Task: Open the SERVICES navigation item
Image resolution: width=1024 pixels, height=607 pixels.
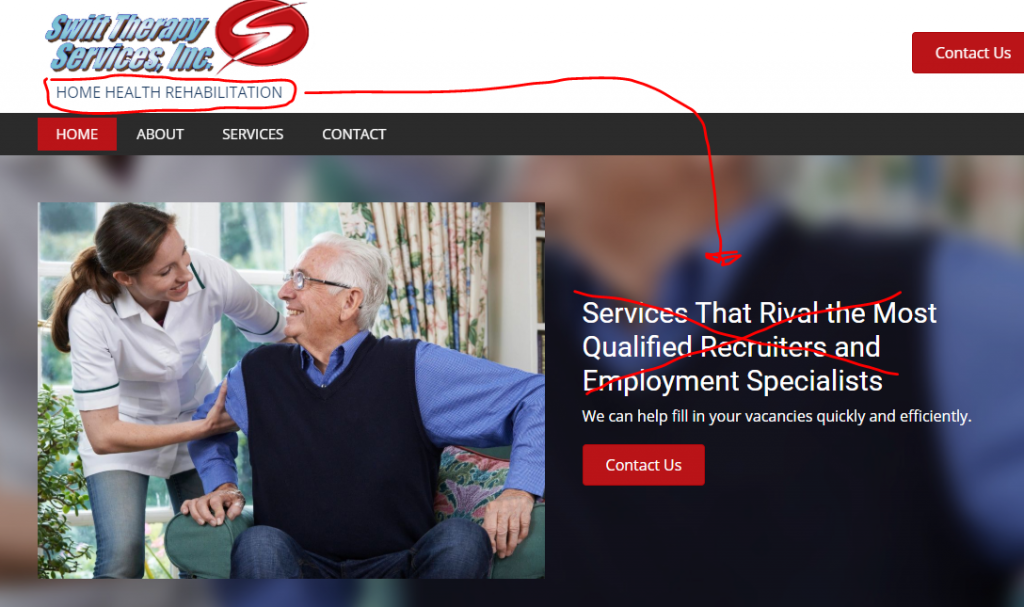Action: tap(253, 134)
